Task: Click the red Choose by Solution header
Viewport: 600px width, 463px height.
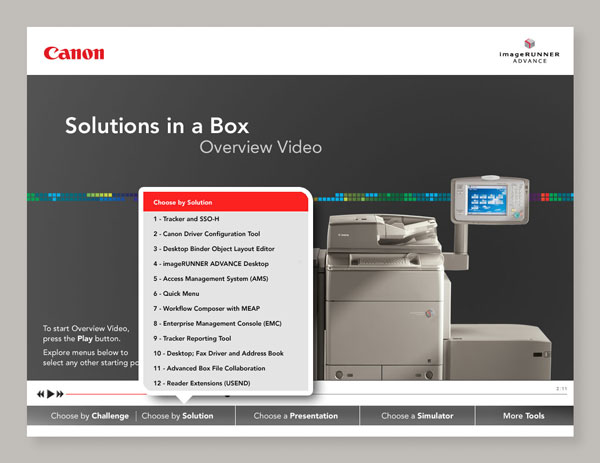Action: pyautogui.click(x=226, y=202)
